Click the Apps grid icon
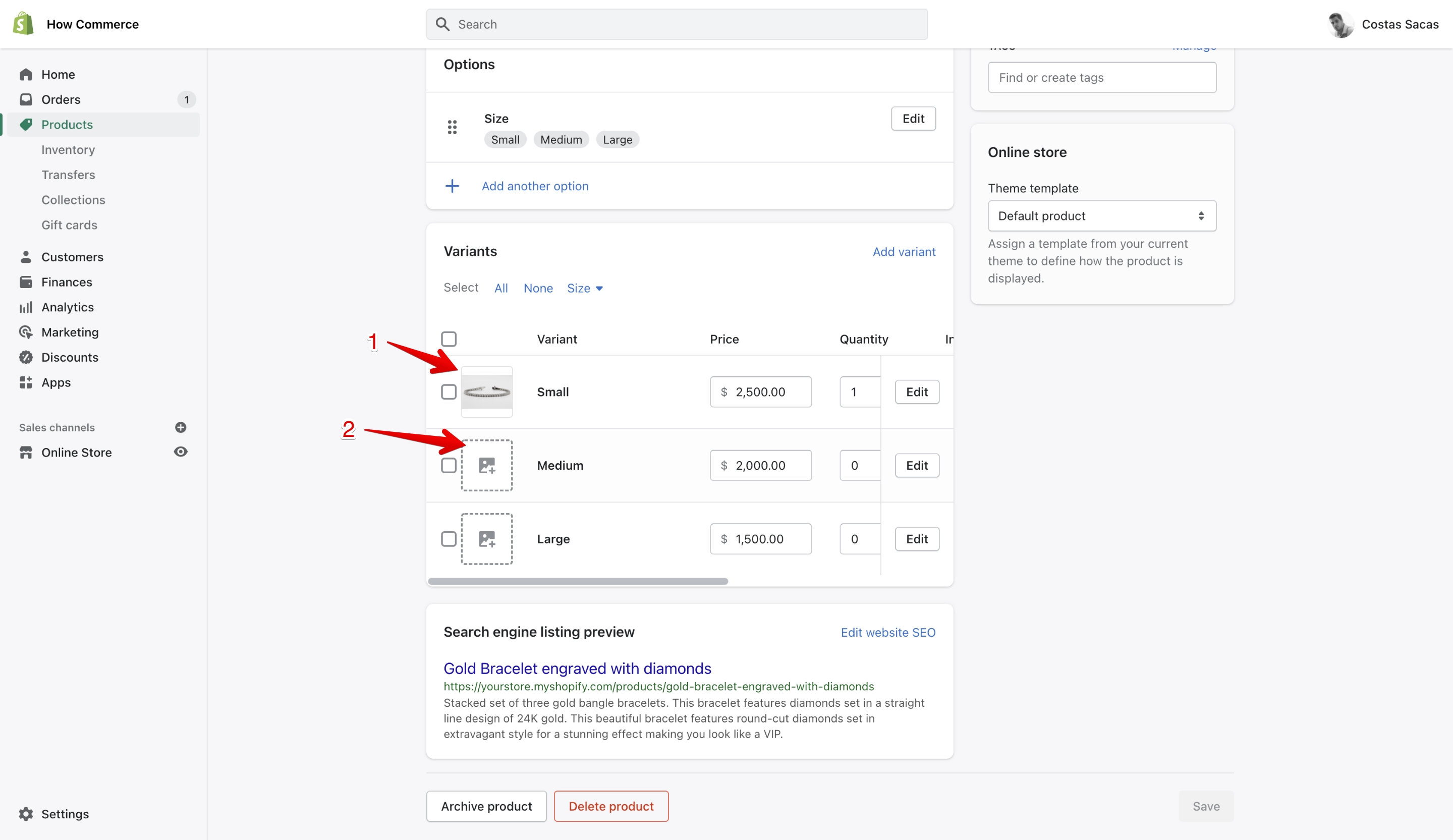Viewport: 1453px width, 840px height. (26, 382)
